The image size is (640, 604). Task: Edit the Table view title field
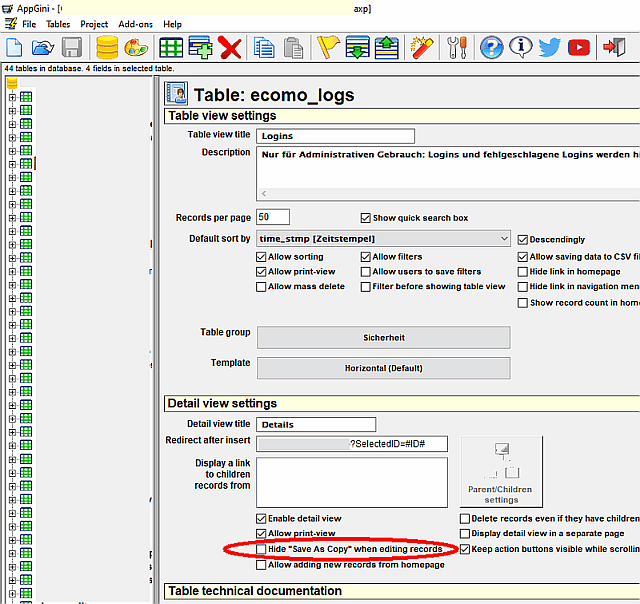point(336,136)
